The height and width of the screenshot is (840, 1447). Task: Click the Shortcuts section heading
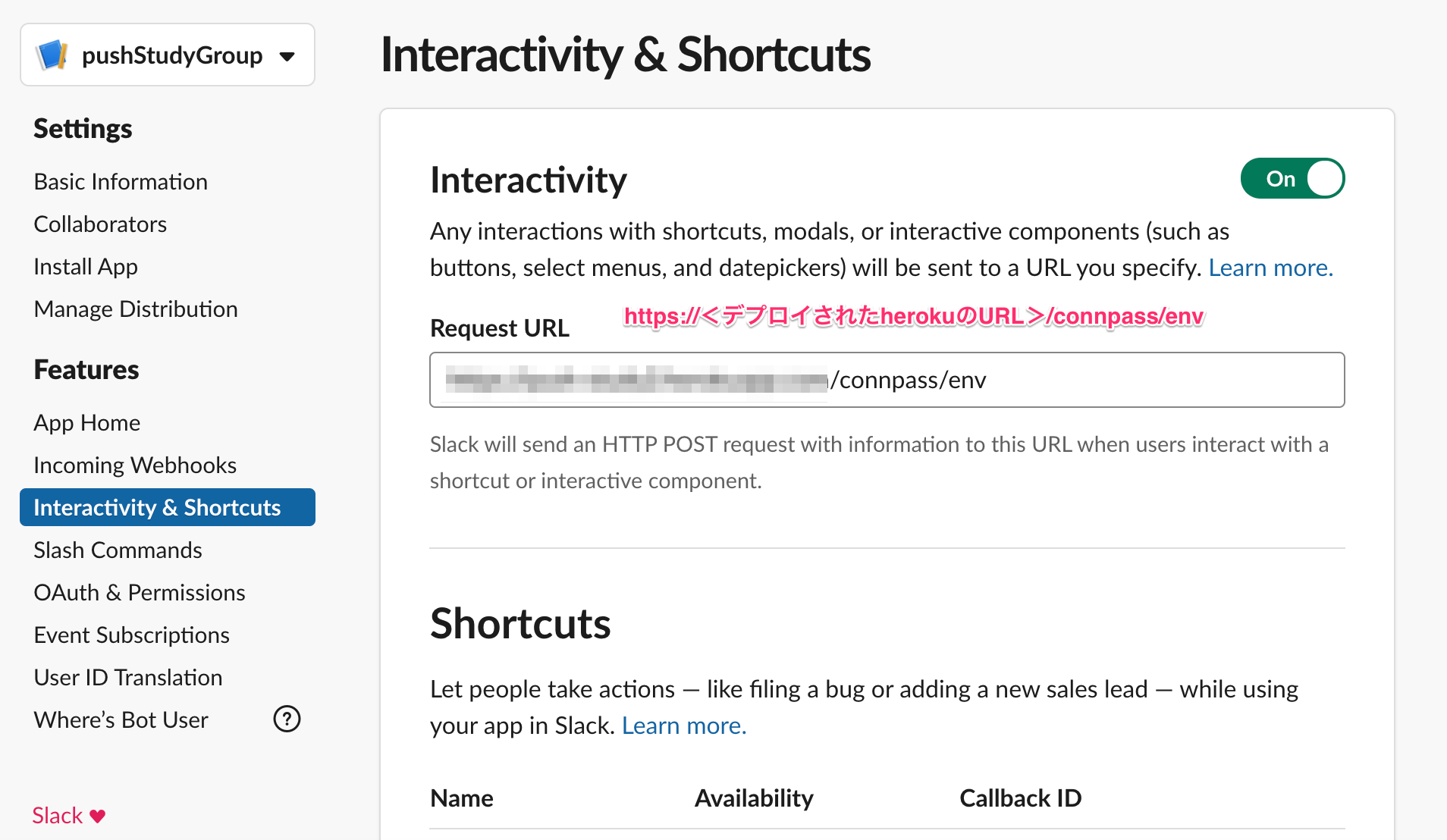[x=520, y=624]
